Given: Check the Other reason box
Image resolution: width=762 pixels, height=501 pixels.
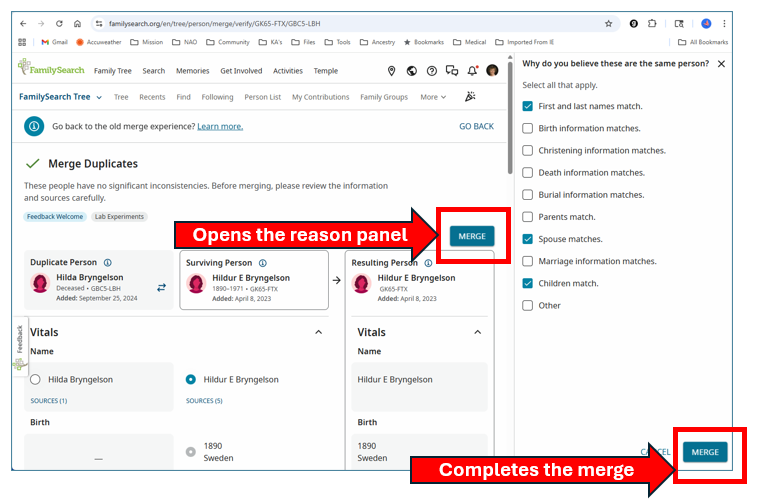Looking at the screenshot, I should click(x=527, y=305).
